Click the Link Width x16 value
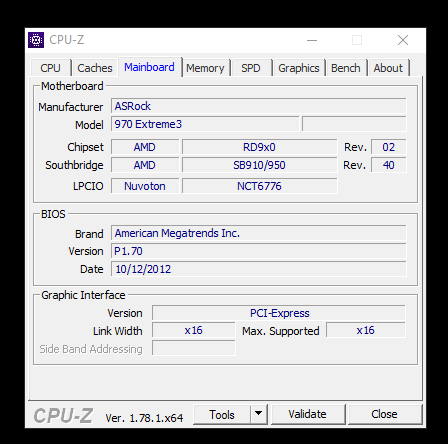Viewport: 448px width, 444px height. pos(194,331)
